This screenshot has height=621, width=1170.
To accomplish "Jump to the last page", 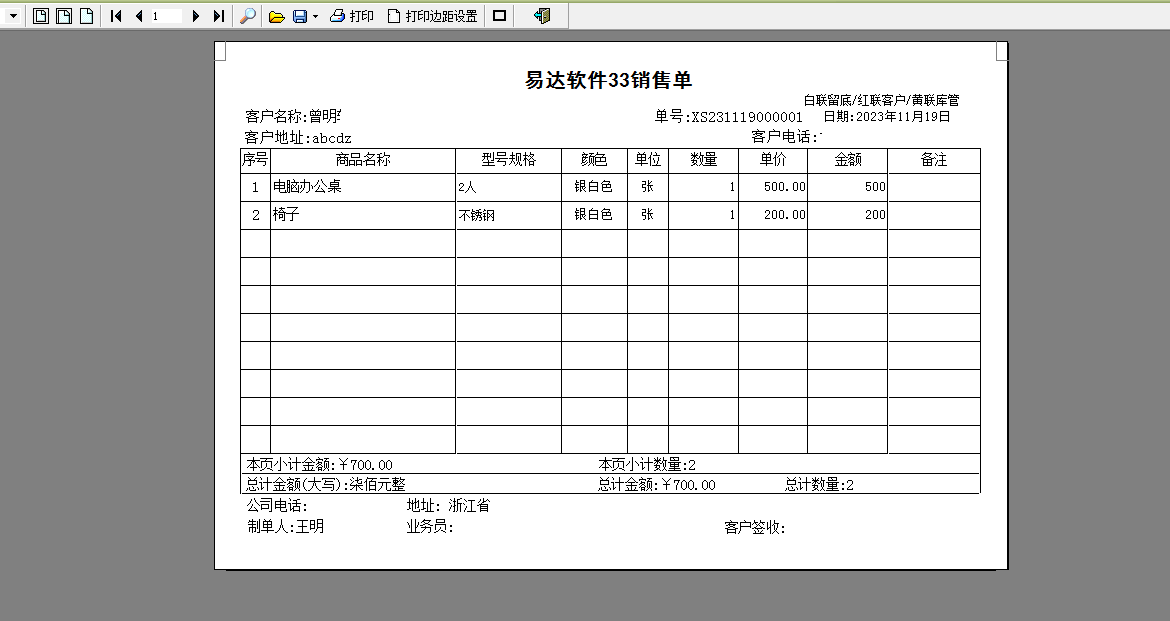I will [x=218, y=16].
